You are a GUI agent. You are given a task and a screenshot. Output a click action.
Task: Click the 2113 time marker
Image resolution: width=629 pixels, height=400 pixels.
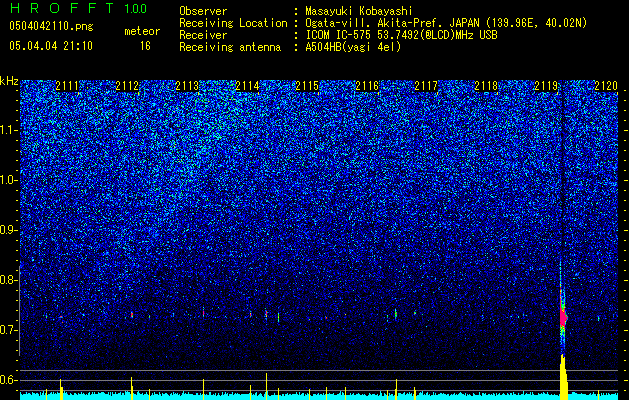point(187,86)
